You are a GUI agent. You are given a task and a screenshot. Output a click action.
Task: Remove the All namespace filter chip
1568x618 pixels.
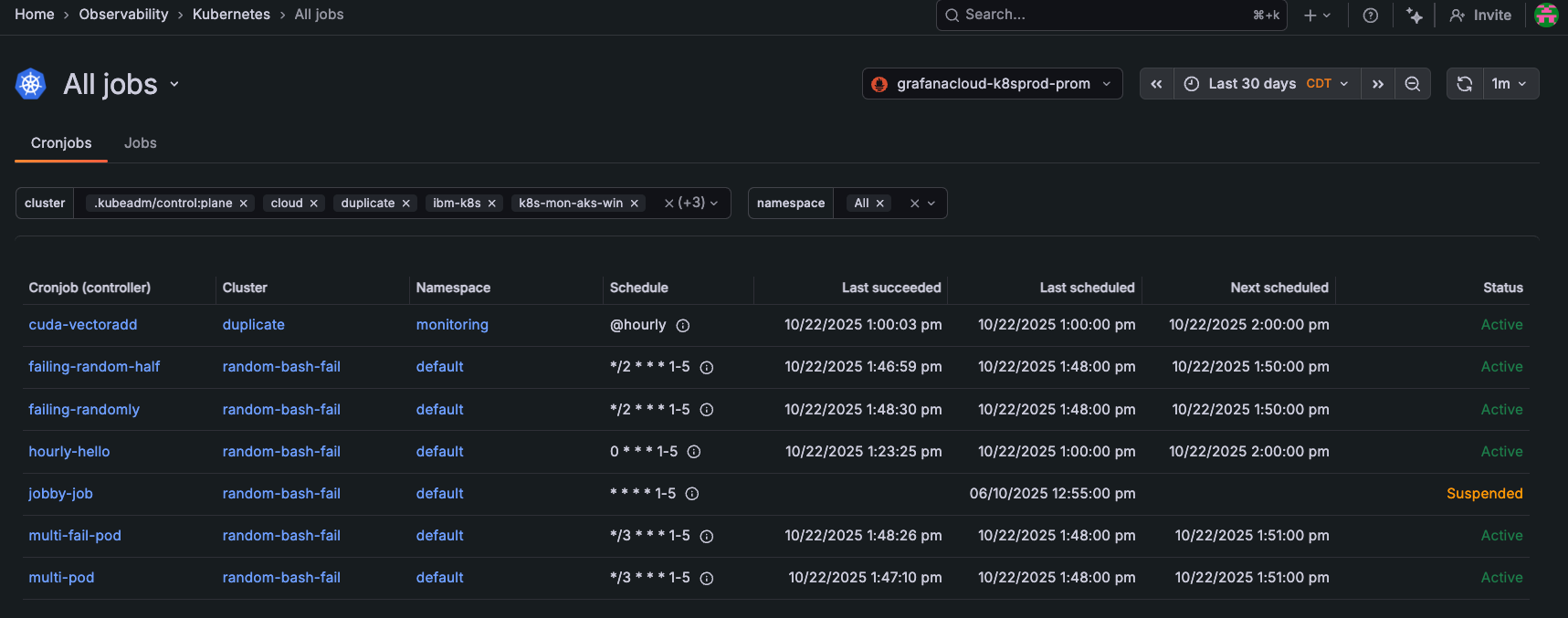click(x=880, y=204)
